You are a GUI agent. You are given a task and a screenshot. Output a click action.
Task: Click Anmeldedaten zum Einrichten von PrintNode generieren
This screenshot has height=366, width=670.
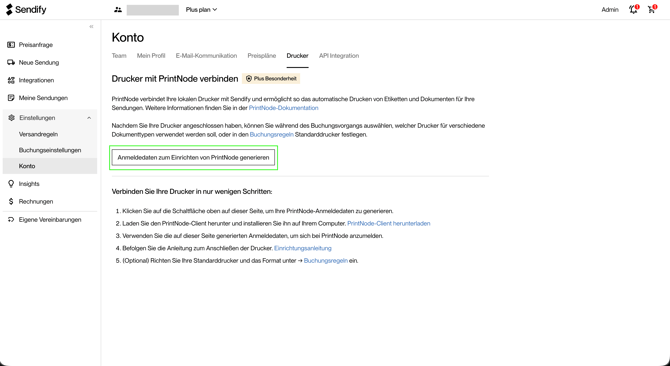(193, 157)
